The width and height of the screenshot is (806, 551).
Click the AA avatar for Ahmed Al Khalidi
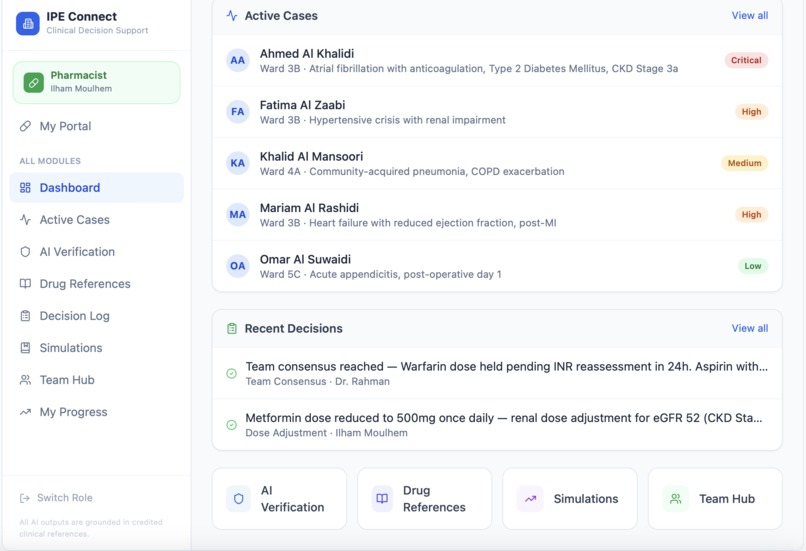pyautogui.click(x=237, y=60)
